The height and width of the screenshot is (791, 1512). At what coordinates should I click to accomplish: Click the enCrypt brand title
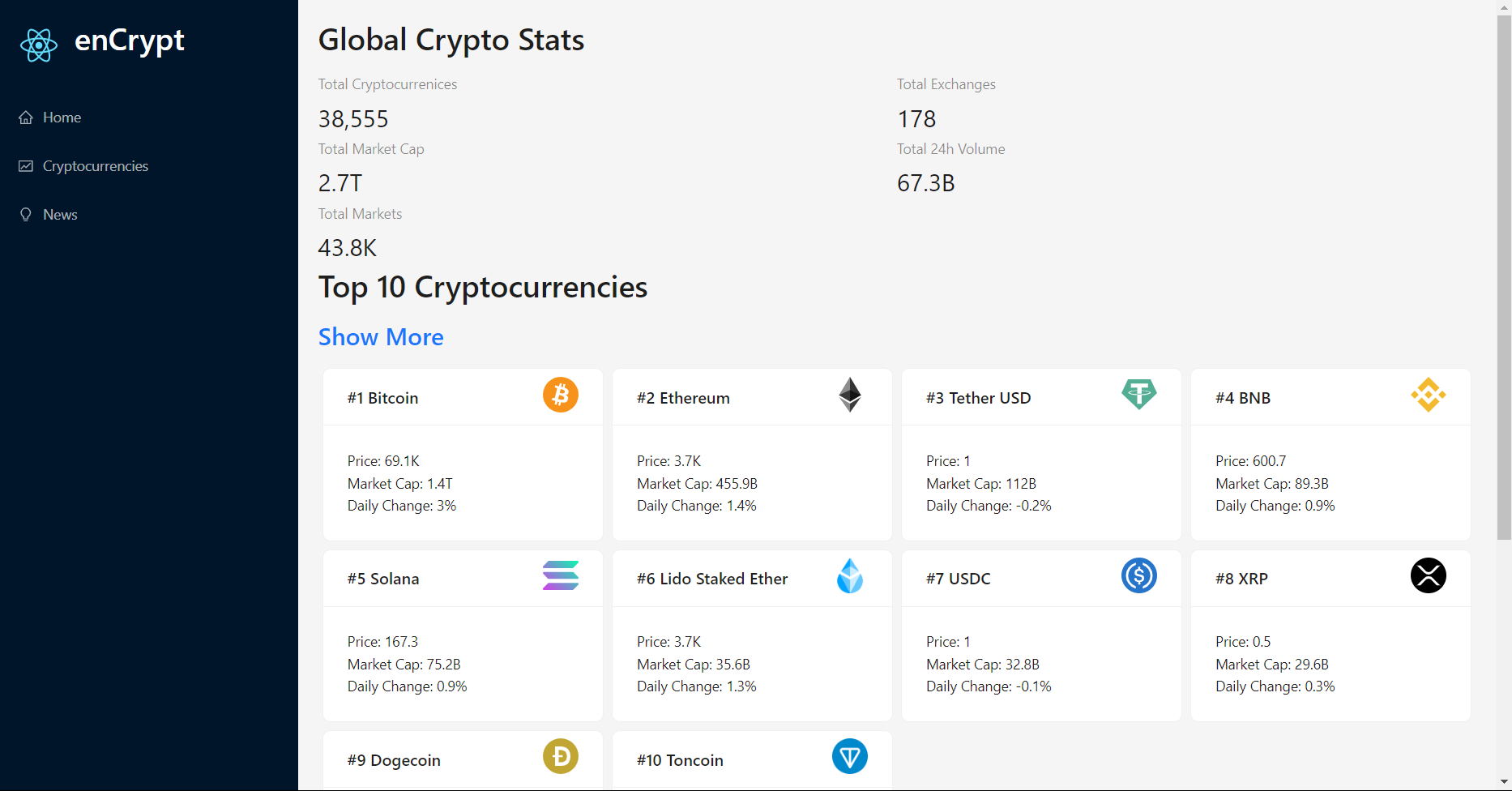tap(130, 41)
